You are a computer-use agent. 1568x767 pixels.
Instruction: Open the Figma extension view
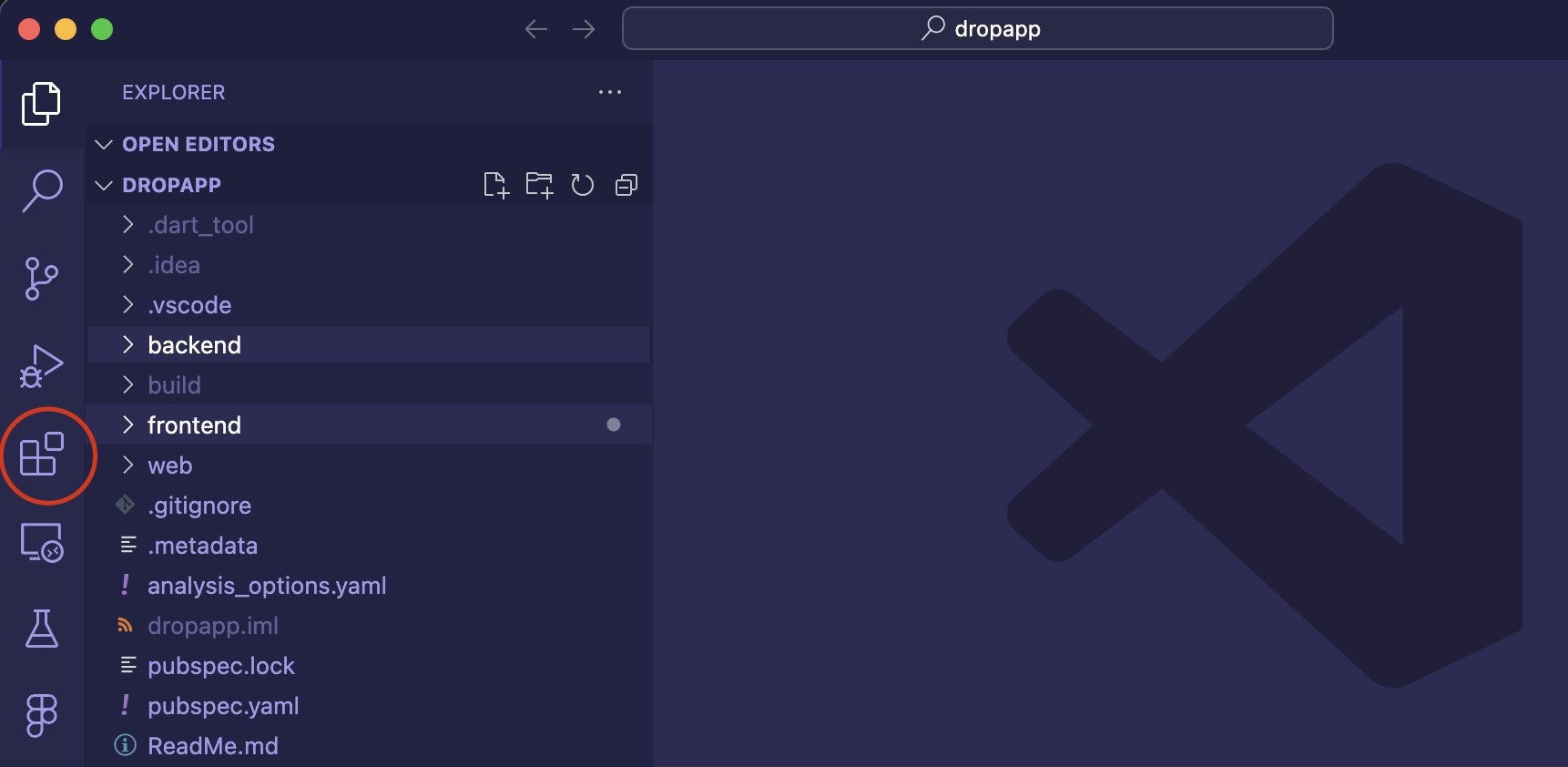point(42,715)
